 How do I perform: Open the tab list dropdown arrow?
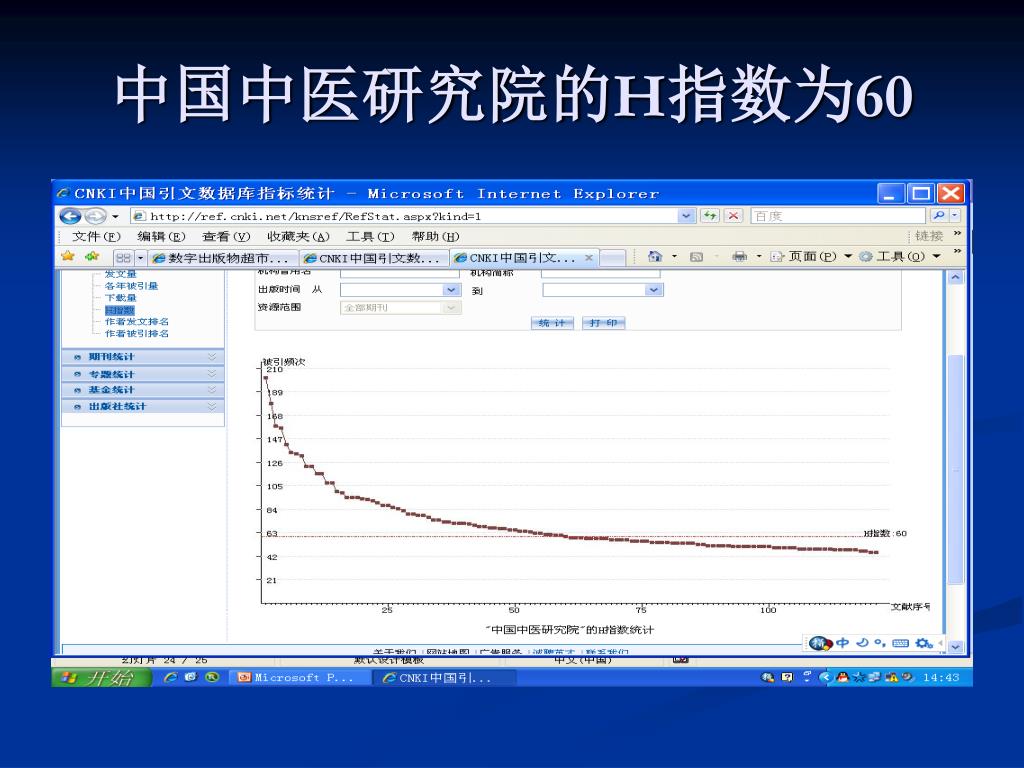[140, 258]
